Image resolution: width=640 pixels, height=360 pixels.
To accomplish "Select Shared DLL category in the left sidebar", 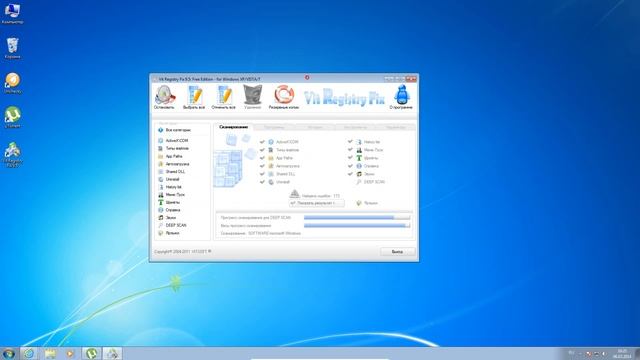I will [x=171, y=171].
